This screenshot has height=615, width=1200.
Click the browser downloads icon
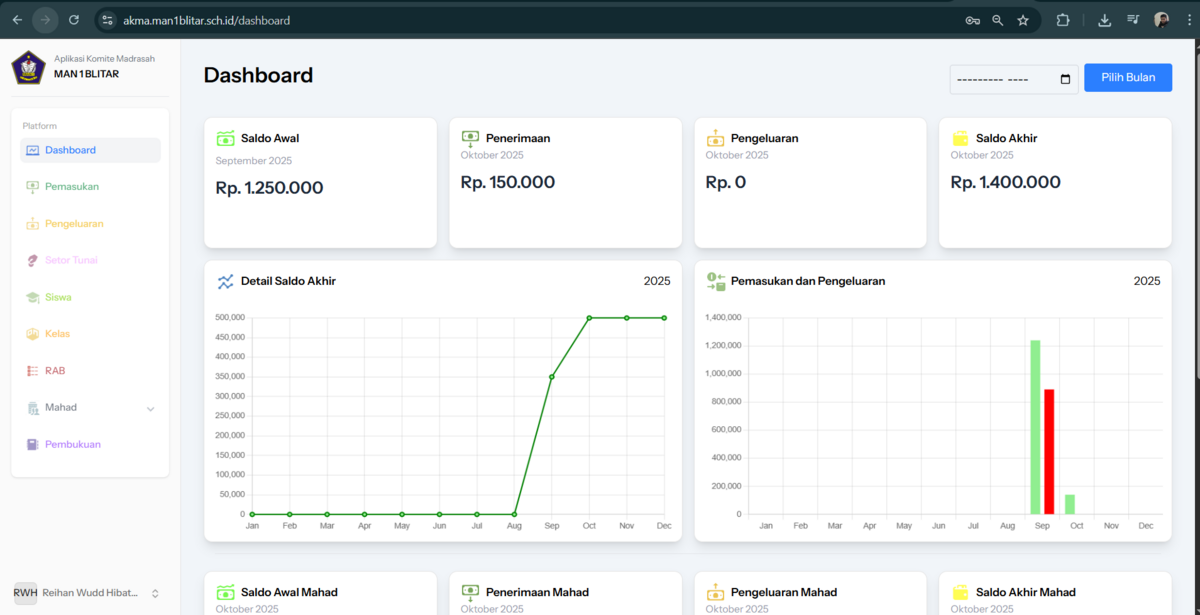pyautogui.click(x=1104, y=20)
